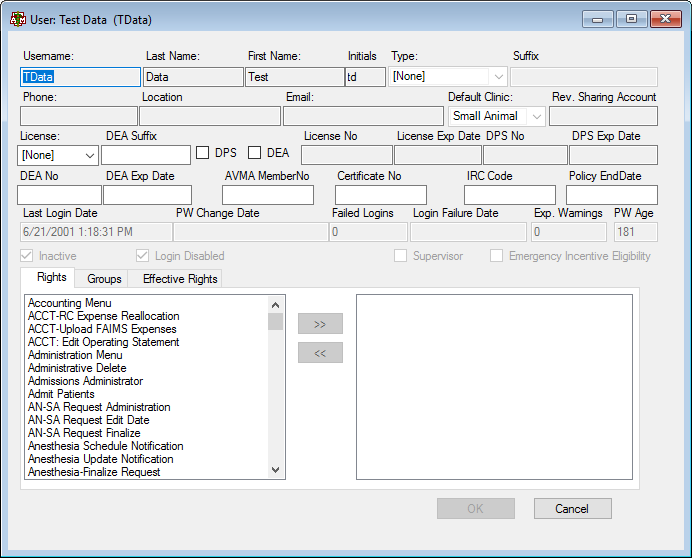Click the DPS No field
692x558 pixels.
coord(525,155)
